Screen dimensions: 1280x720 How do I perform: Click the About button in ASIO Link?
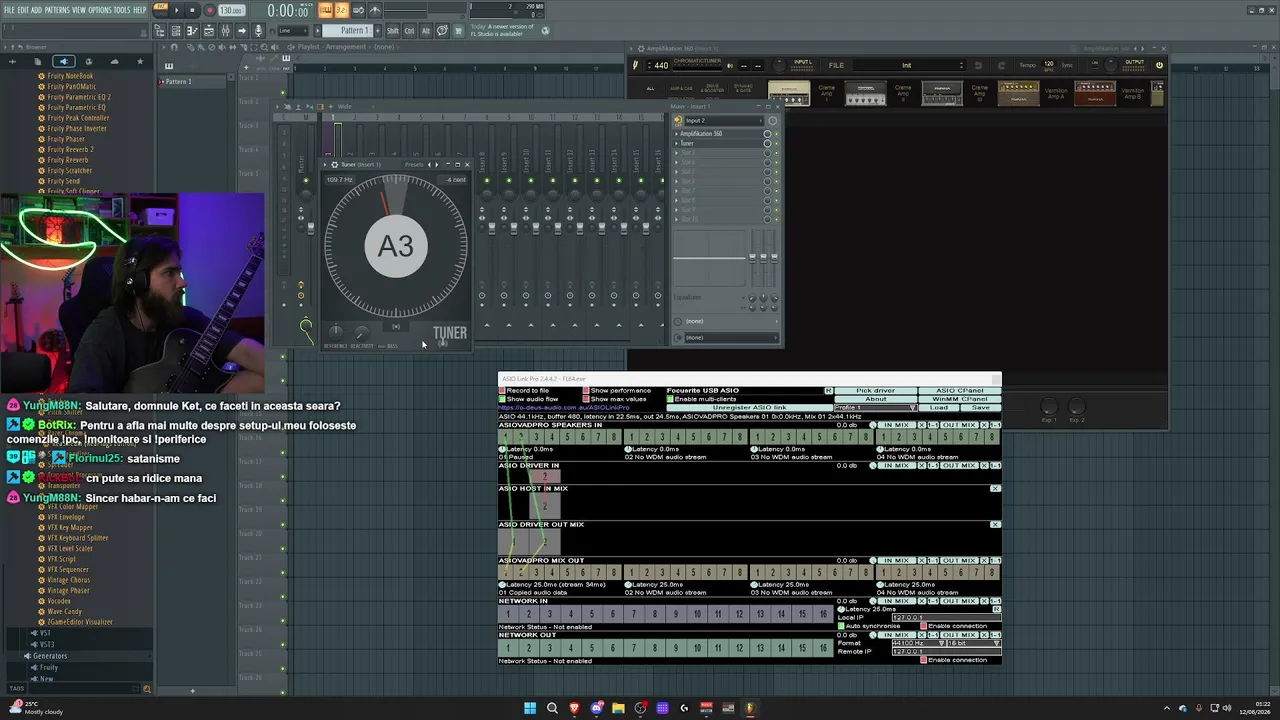876,399
